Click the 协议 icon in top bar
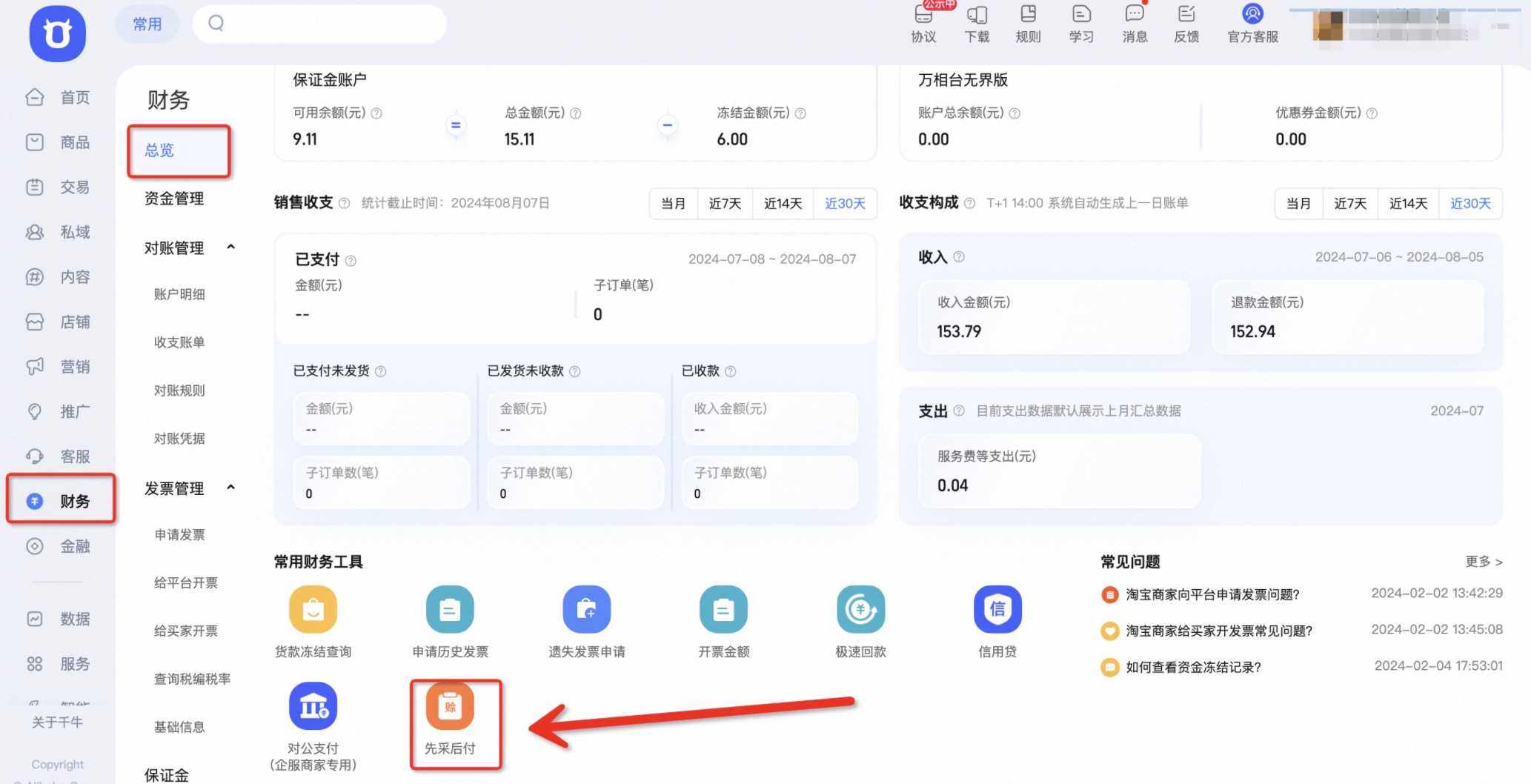This screenshot has height=784, width=1531. coord(923,14)
